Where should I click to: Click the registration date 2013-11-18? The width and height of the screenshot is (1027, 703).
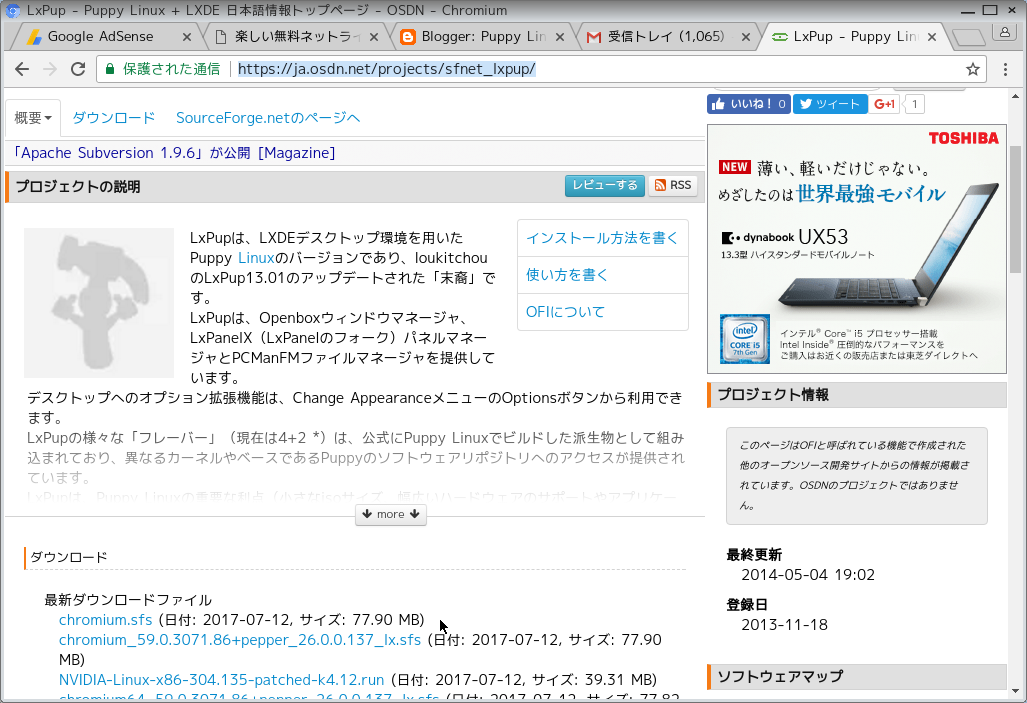pos(784,625)
